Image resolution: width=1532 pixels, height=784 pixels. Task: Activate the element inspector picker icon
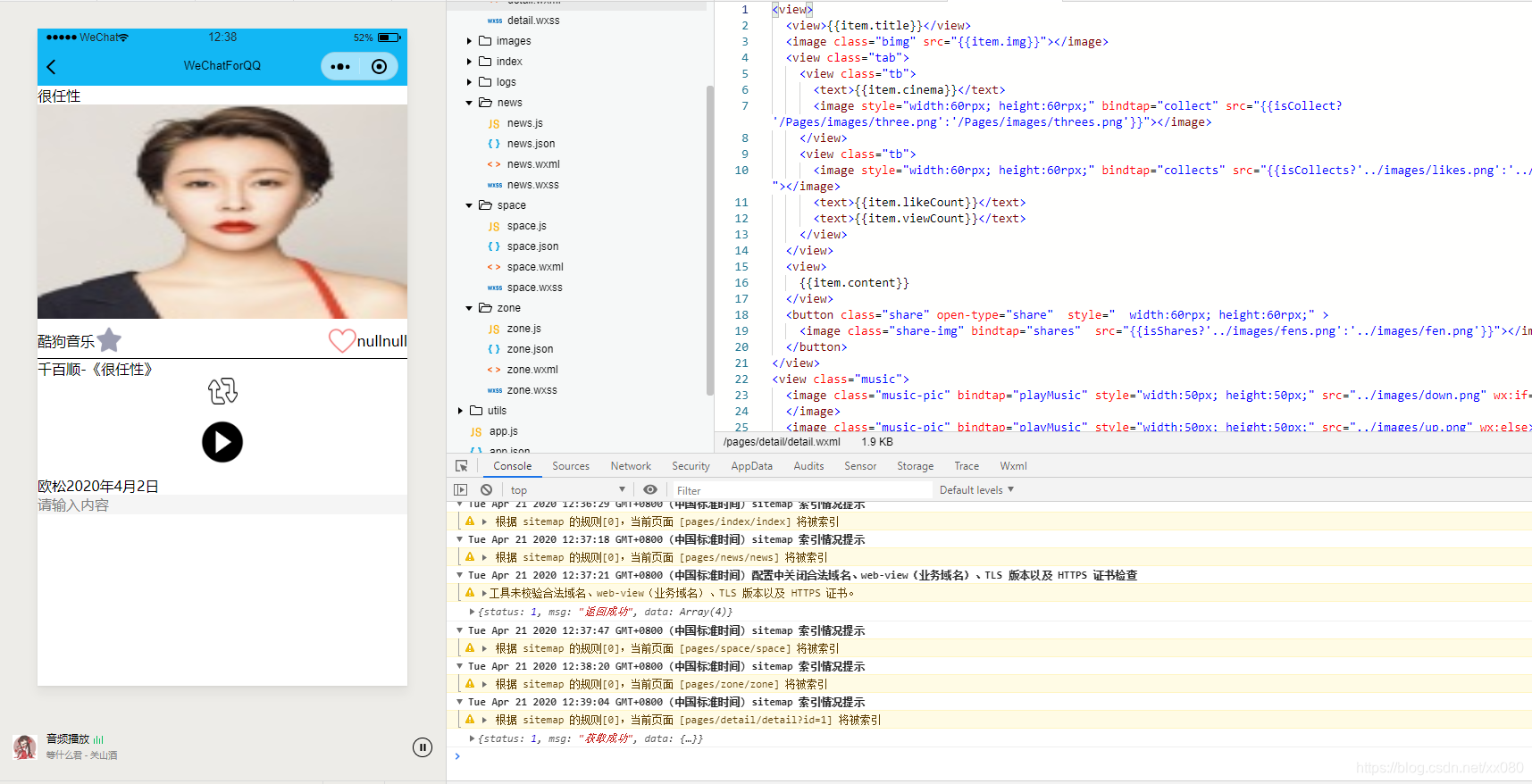tap(462, 466)
